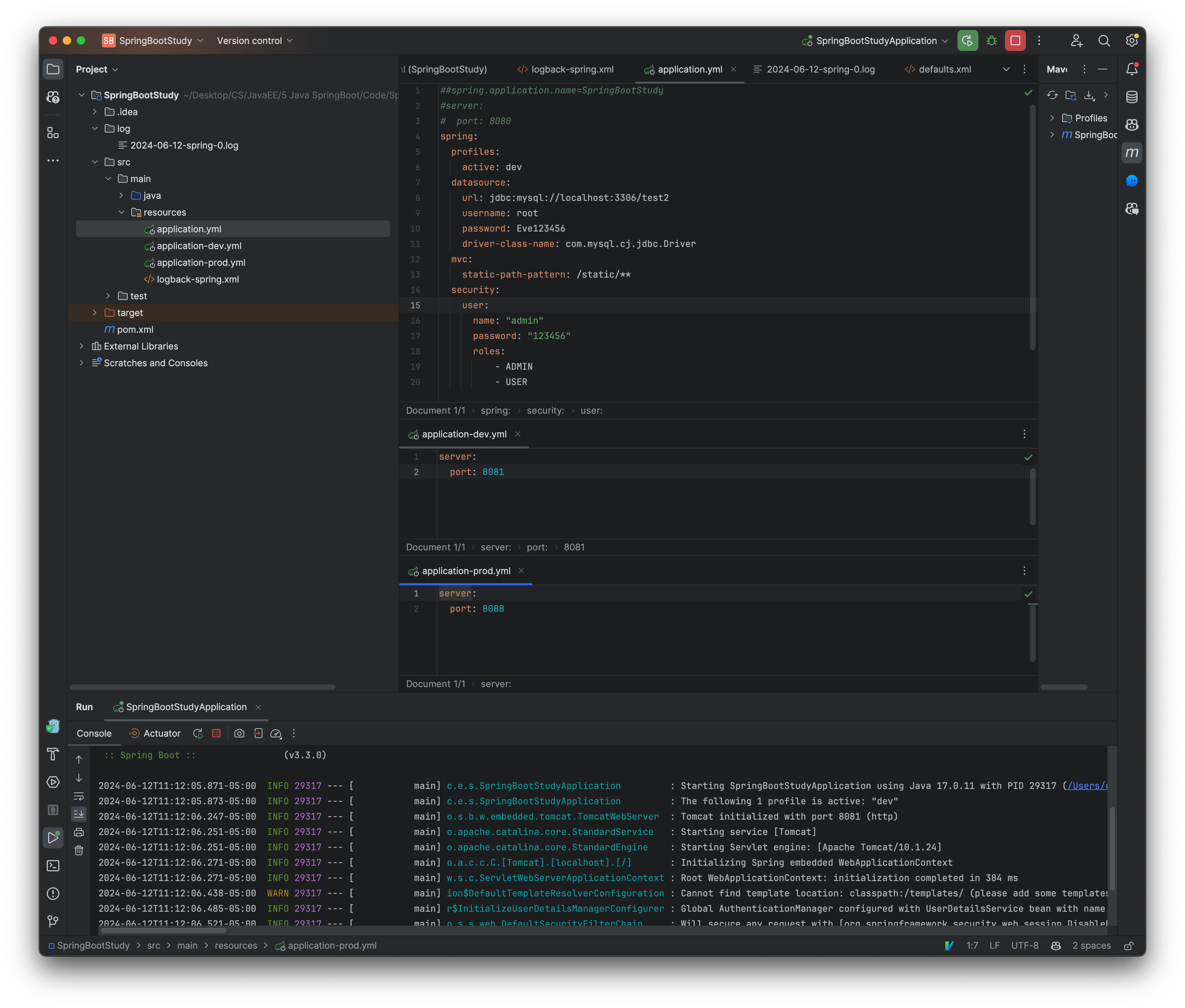
Task: Stop the running application
Action: pyautogui.click(x=1015, y=40)
